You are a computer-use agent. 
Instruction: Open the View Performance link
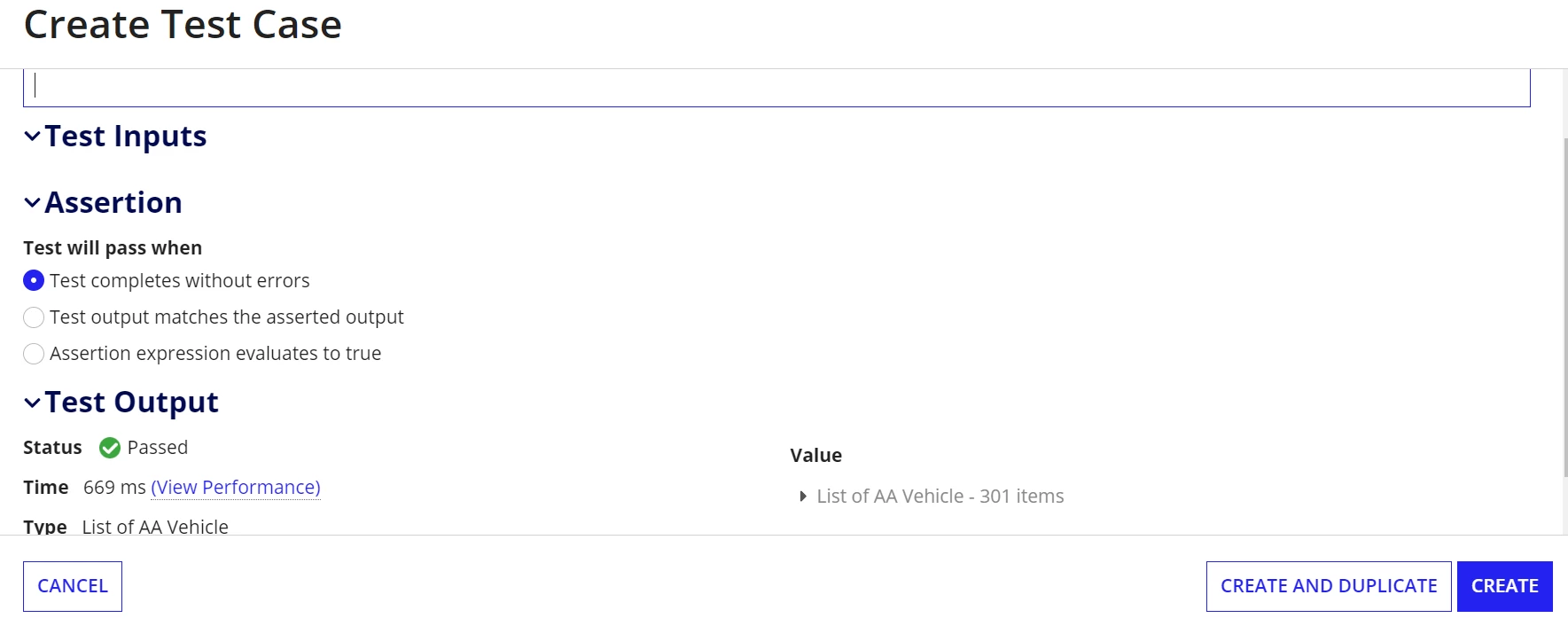(236, 488)
